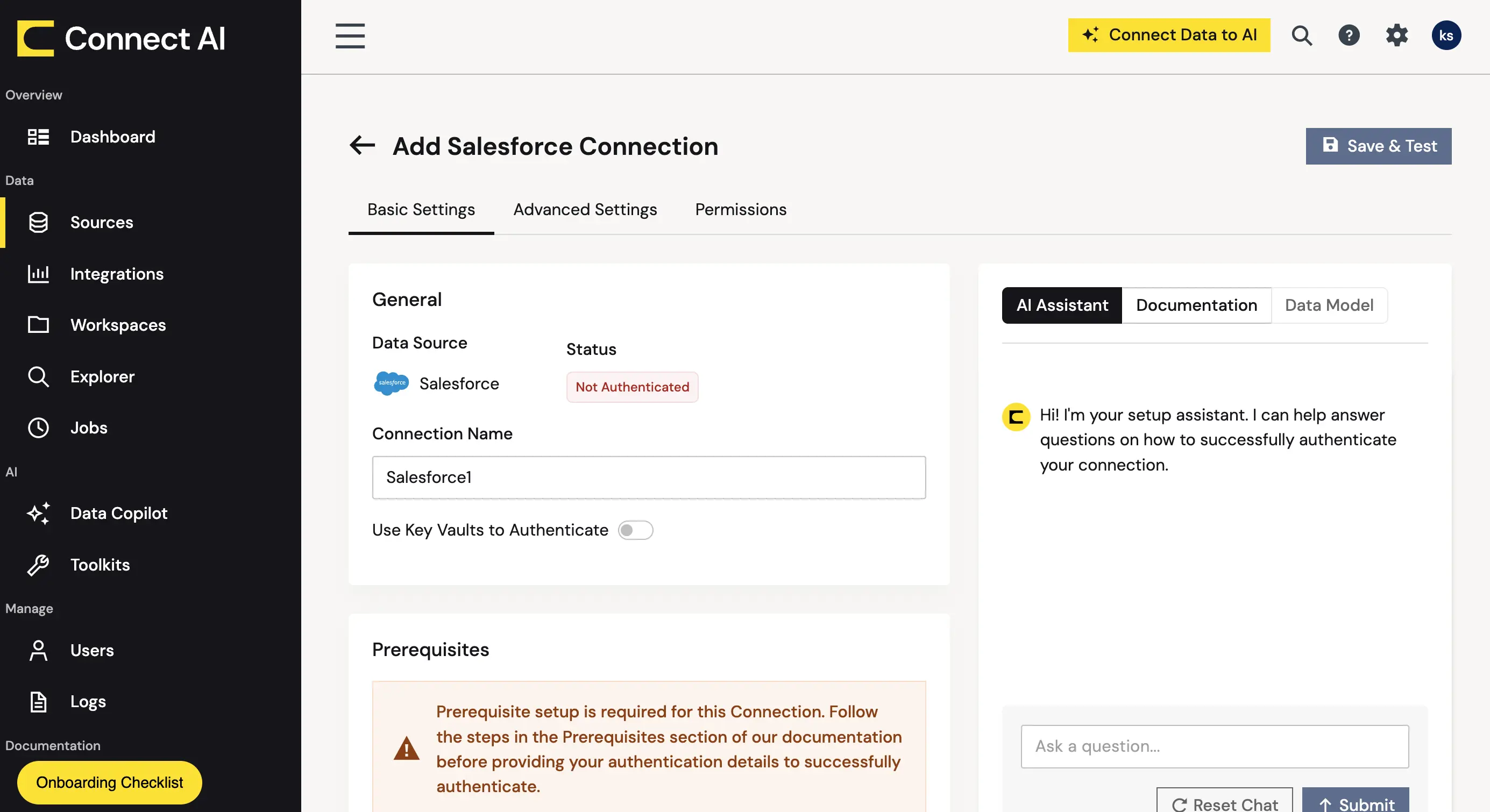Click the Not Authenticated status badge
This screenshot has height=812, width=1490.
(632, 388)
